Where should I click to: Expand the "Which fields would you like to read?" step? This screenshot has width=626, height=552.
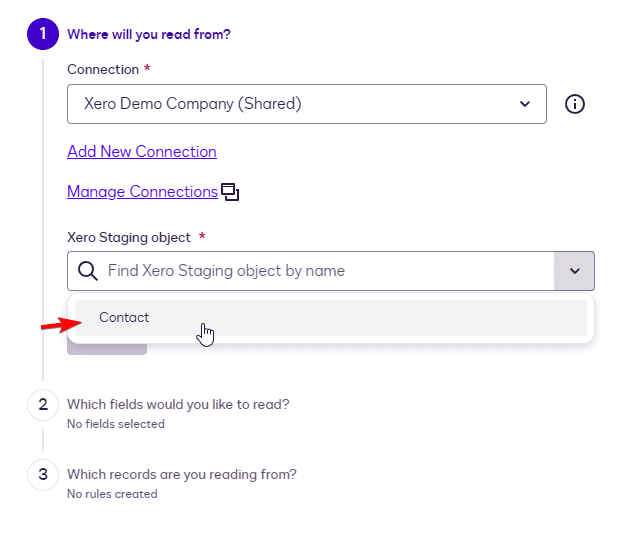(x=178, y=405)
